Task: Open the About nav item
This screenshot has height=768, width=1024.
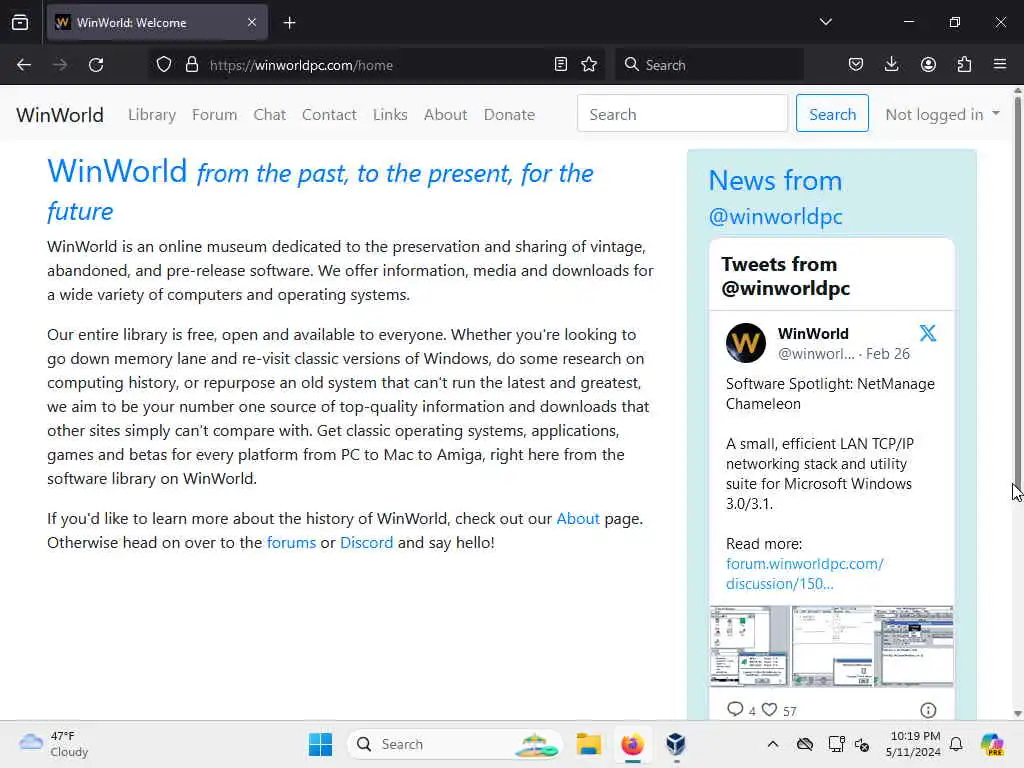Action: pos(445,114)
